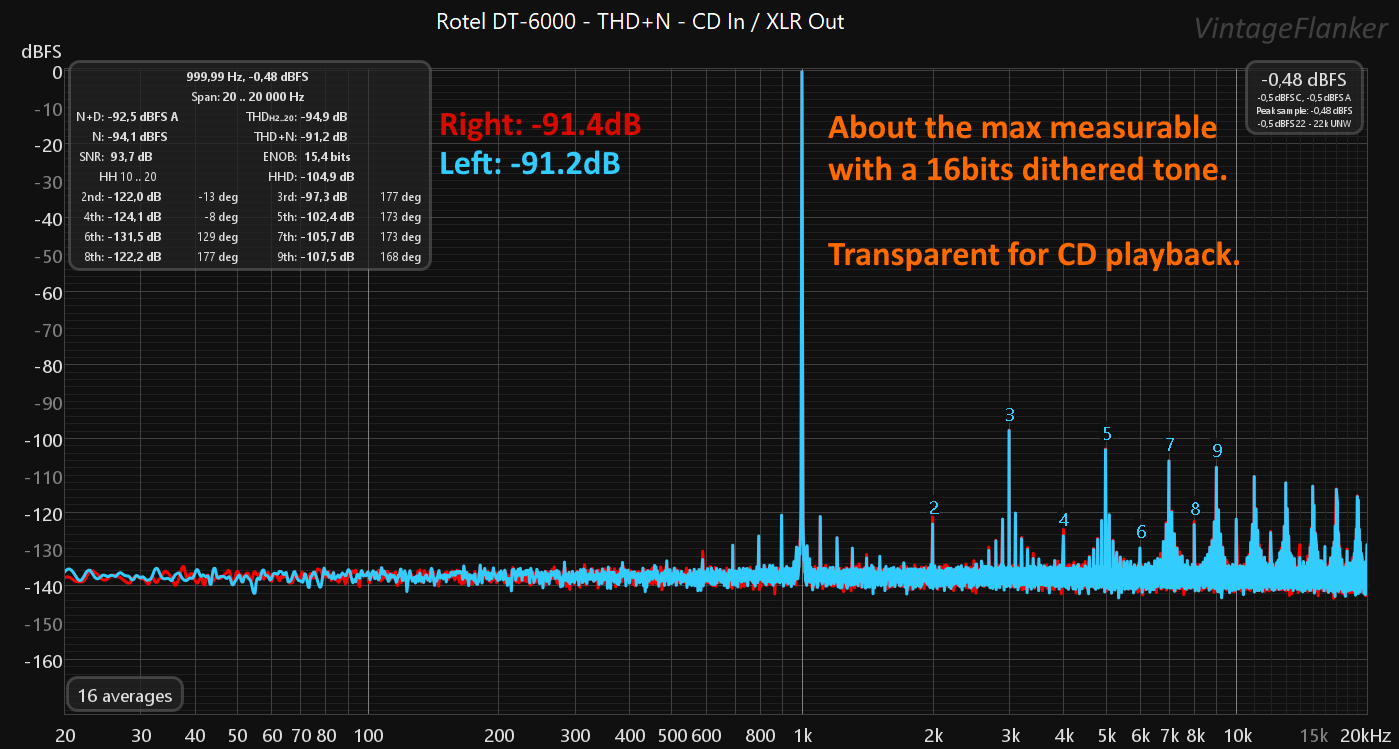This screenshot has width=1399, height=749.
Task: Click the '500' tick on the frequency axis
Action: click(x=672, y=735)
